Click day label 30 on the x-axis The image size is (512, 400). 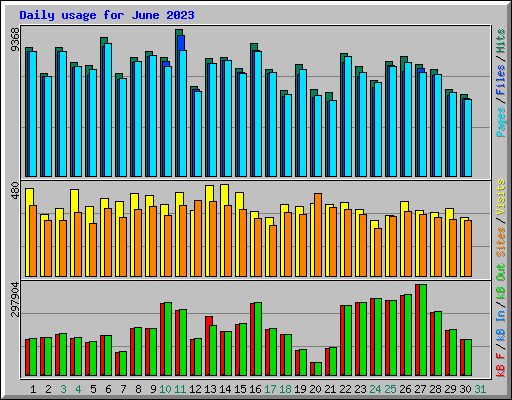pyautogui.click(x=465, y=389)
